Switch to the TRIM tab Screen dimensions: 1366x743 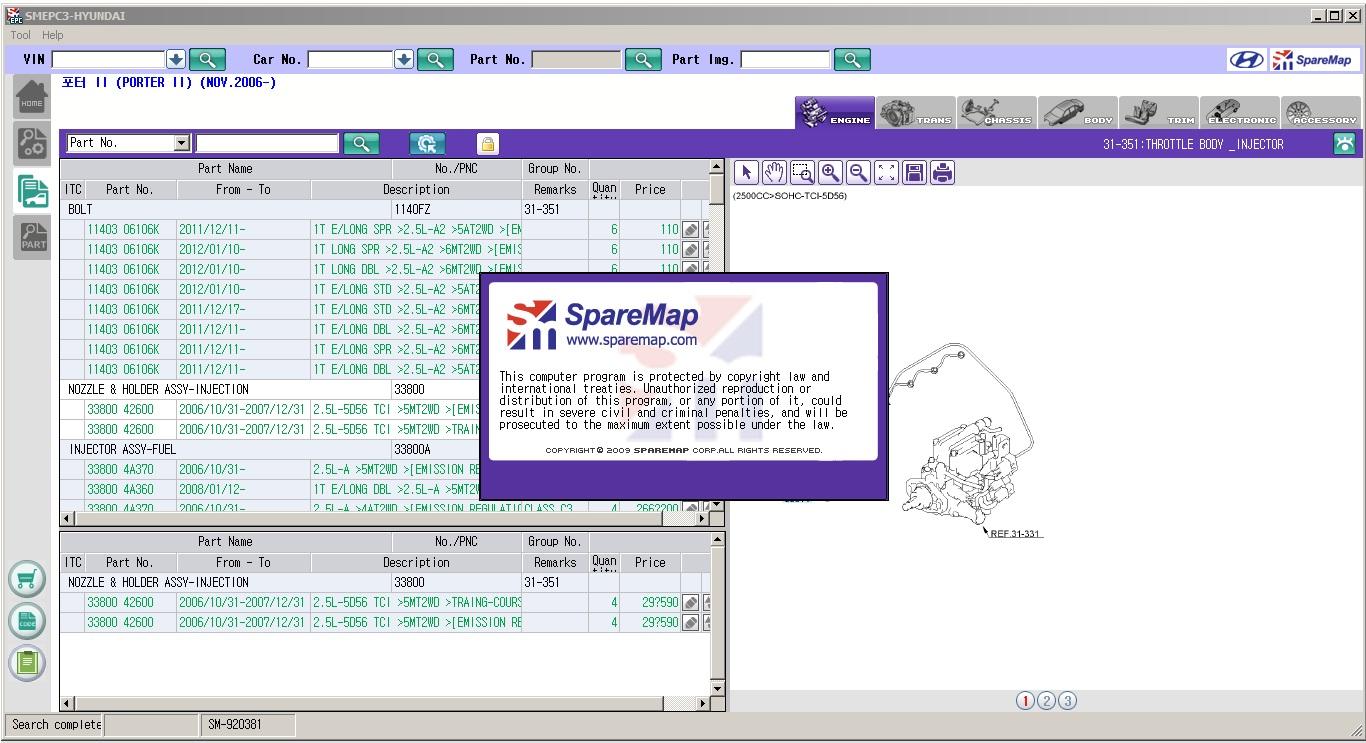click(1159, 113)
